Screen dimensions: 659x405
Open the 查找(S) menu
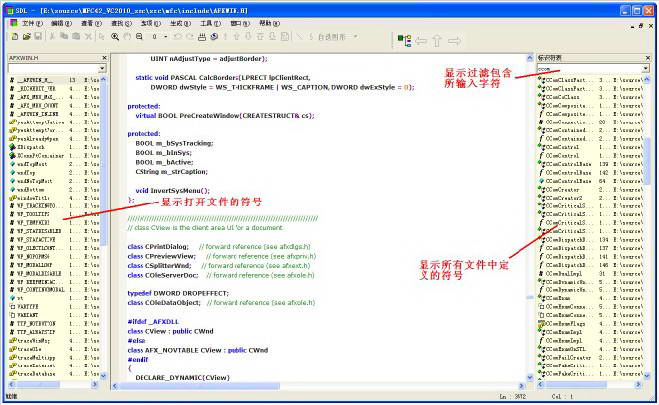coord(121,24)
